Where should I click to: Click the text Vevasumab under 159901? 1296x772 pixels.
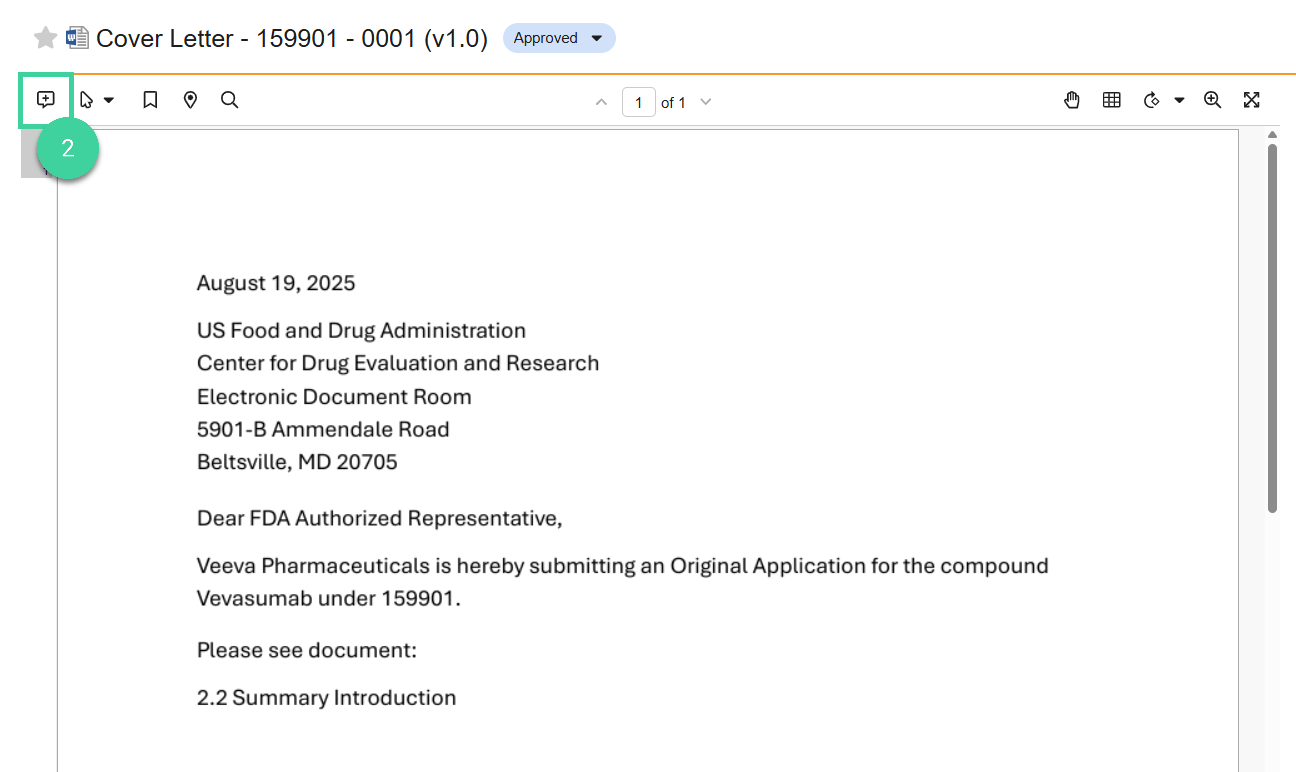(329, 599)
